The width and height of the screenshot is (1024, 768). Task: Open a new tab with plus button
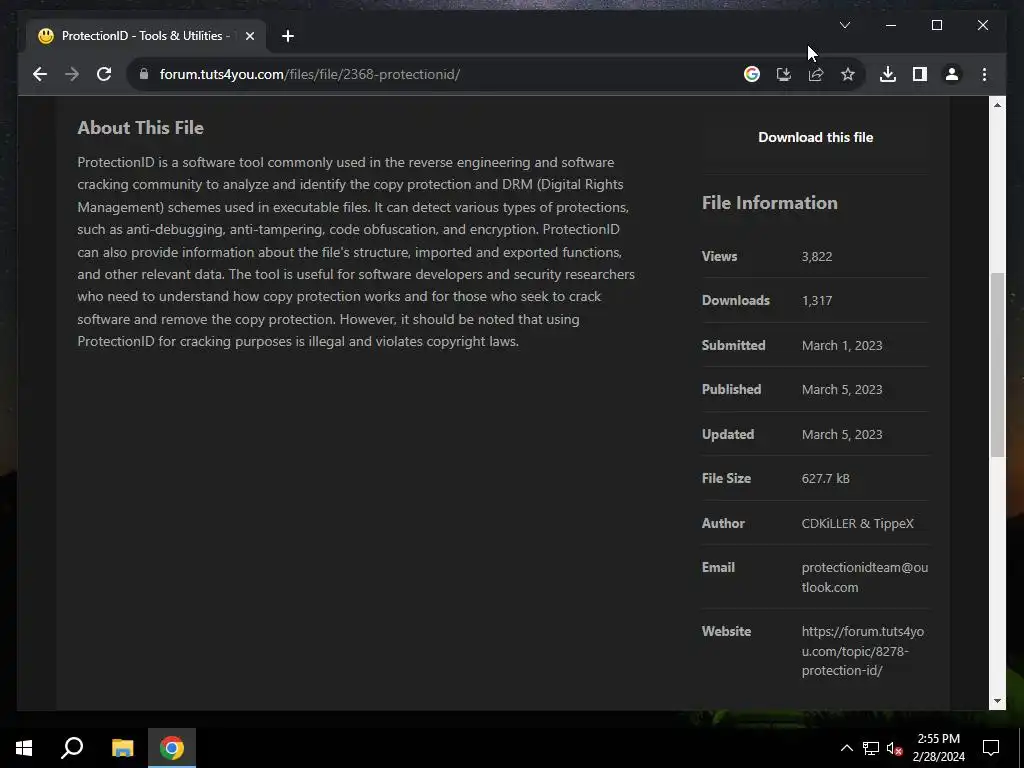tap(287, 36)
